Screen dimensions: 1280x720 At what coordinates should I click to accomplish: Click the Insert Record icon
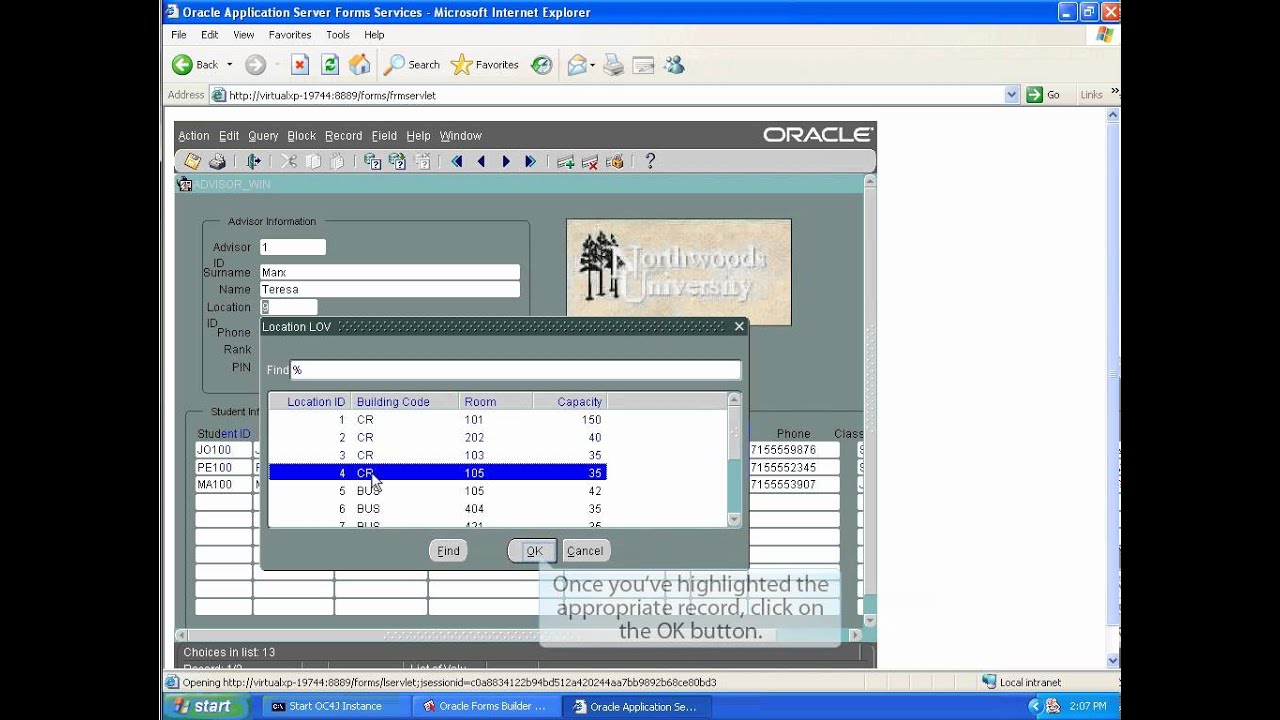tap(566, 161)
